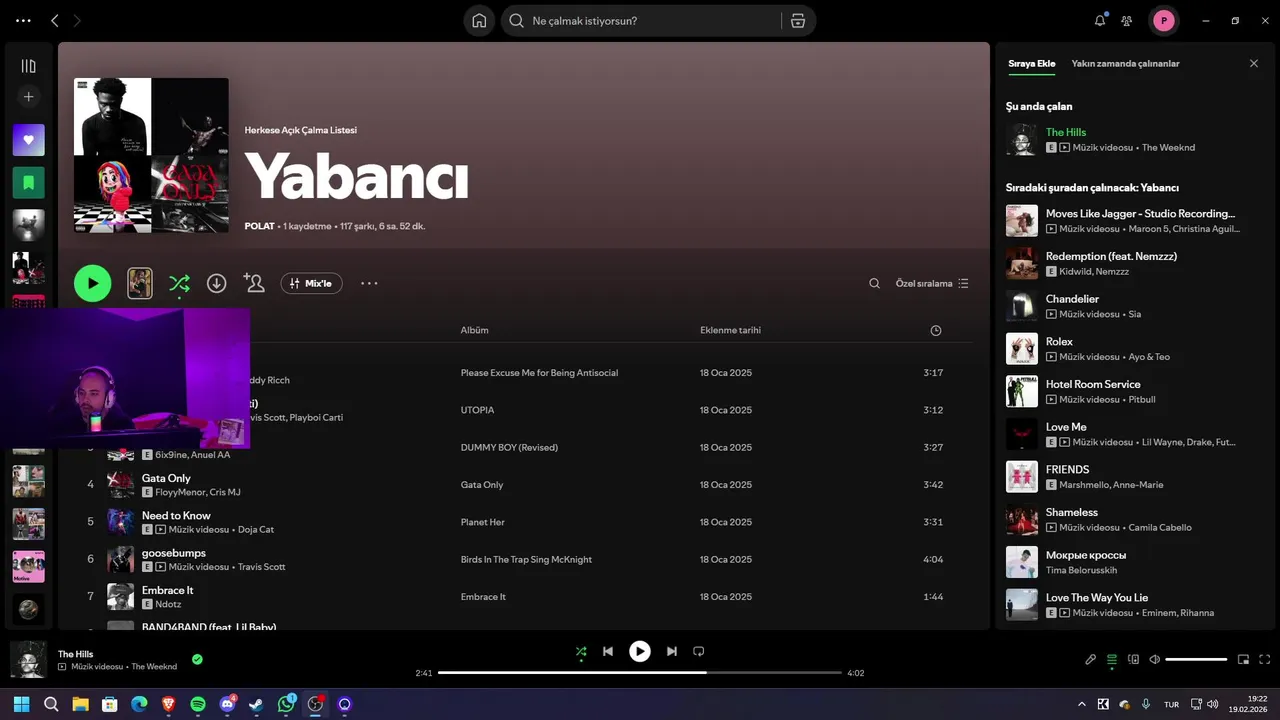Screen dimensions: 1280x720
Task: Toggle repeat in the player bar
Action: [x=699, y=651]
